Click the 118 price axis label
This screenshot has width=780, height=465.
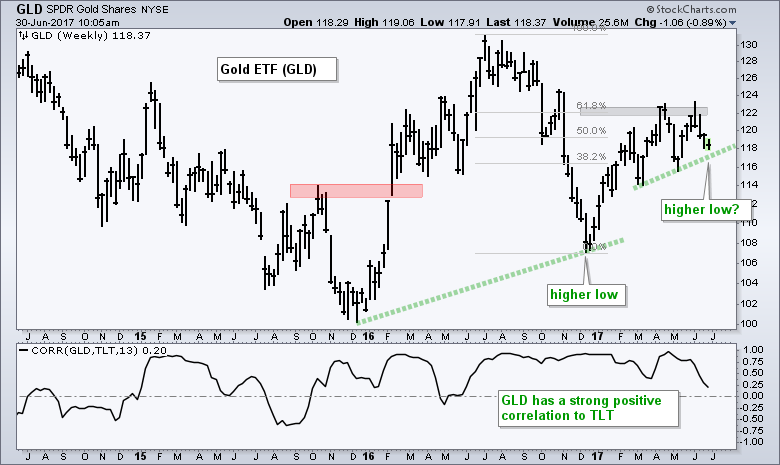point(749,148)
